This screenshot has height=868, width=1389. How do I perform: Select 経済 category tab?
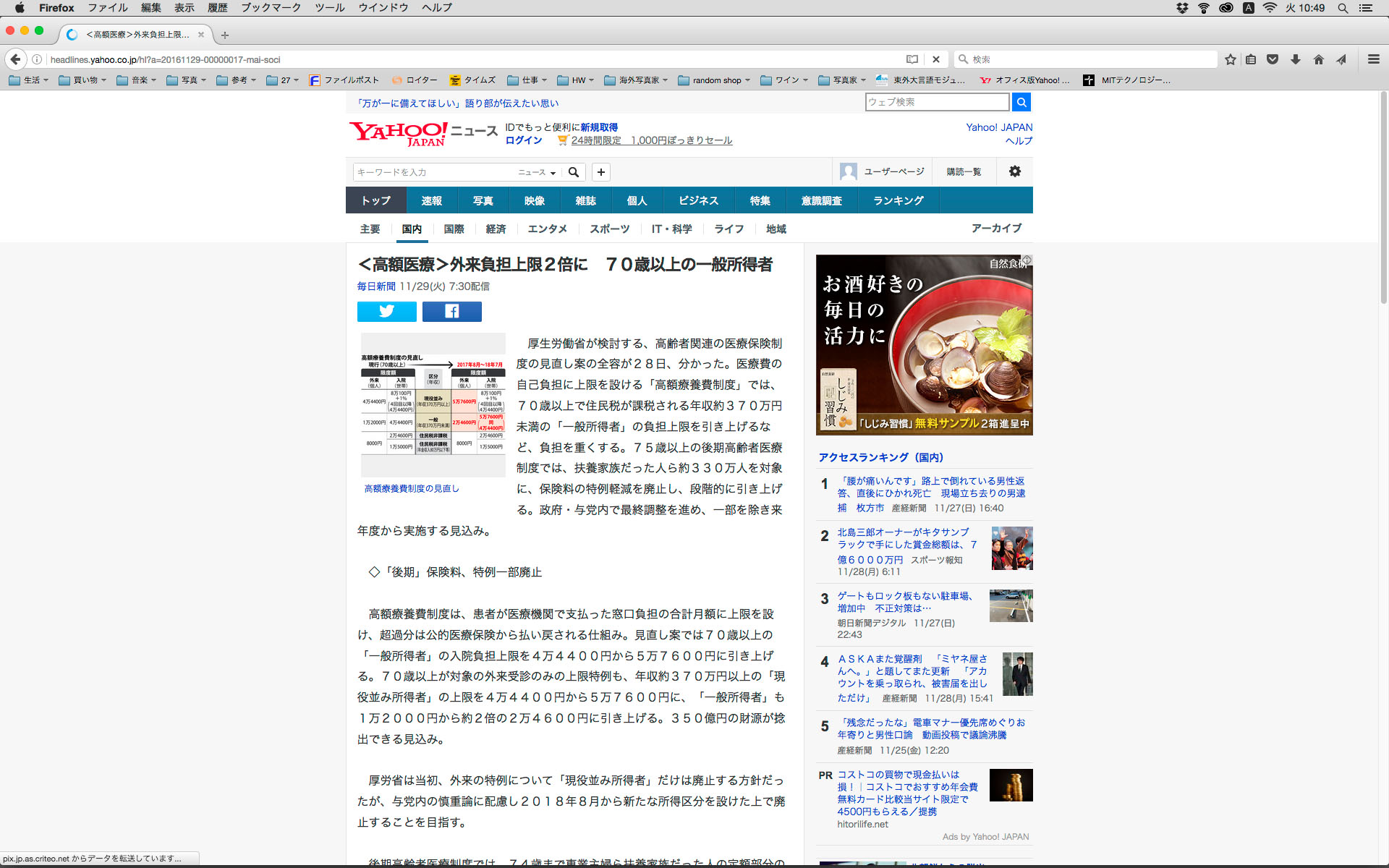click(496, 229)
